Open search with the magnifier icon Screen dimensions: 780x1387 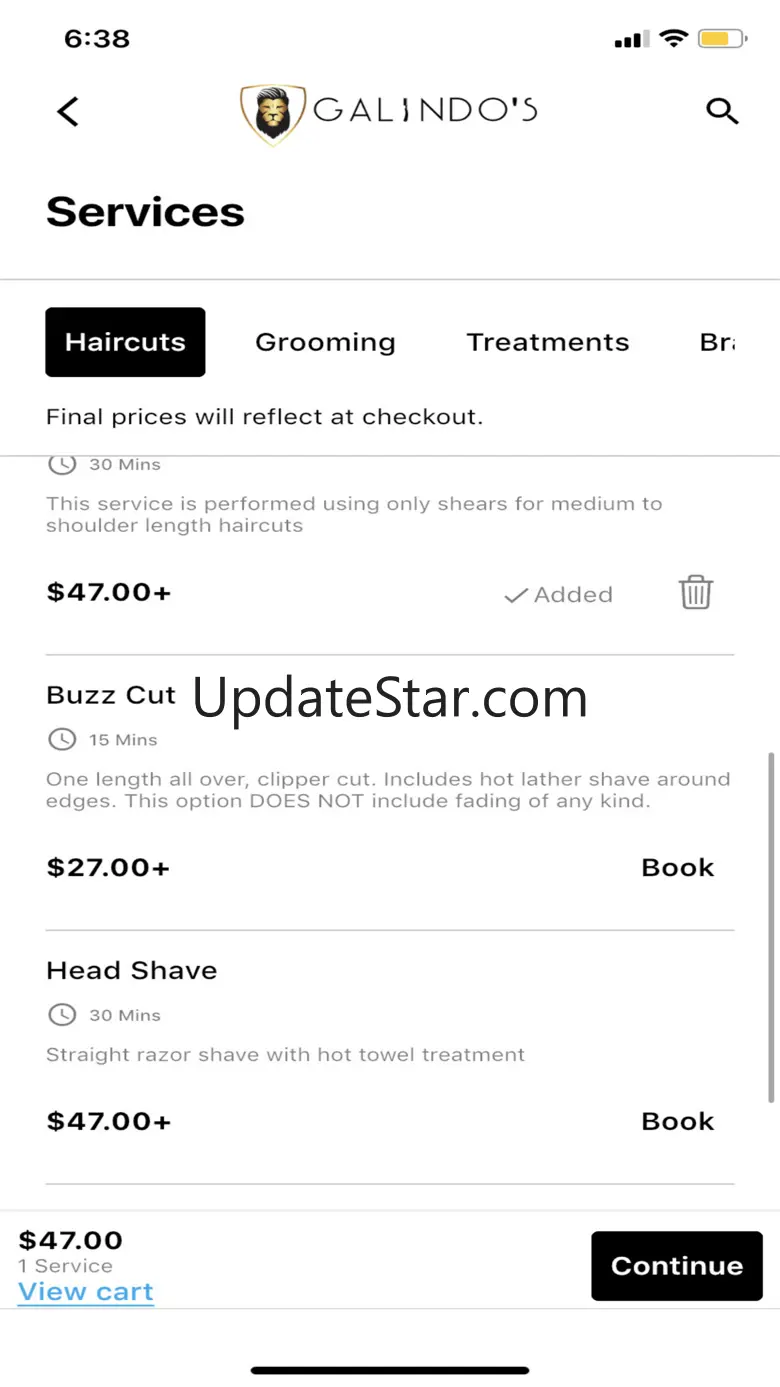722,111
